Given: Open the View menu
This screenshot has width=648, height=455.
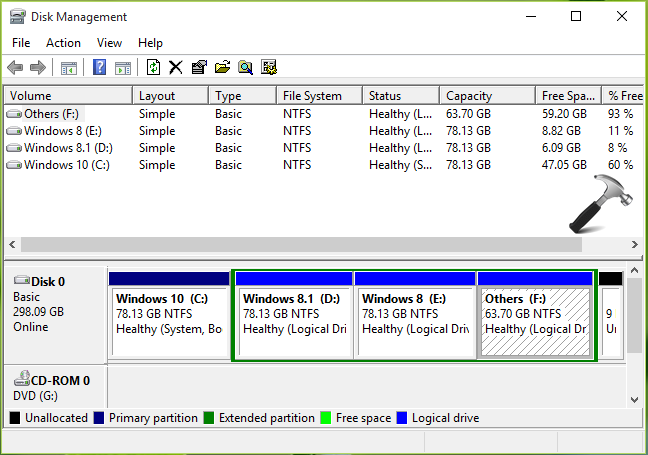Looking at the screenshot, I should click(109, 43).
